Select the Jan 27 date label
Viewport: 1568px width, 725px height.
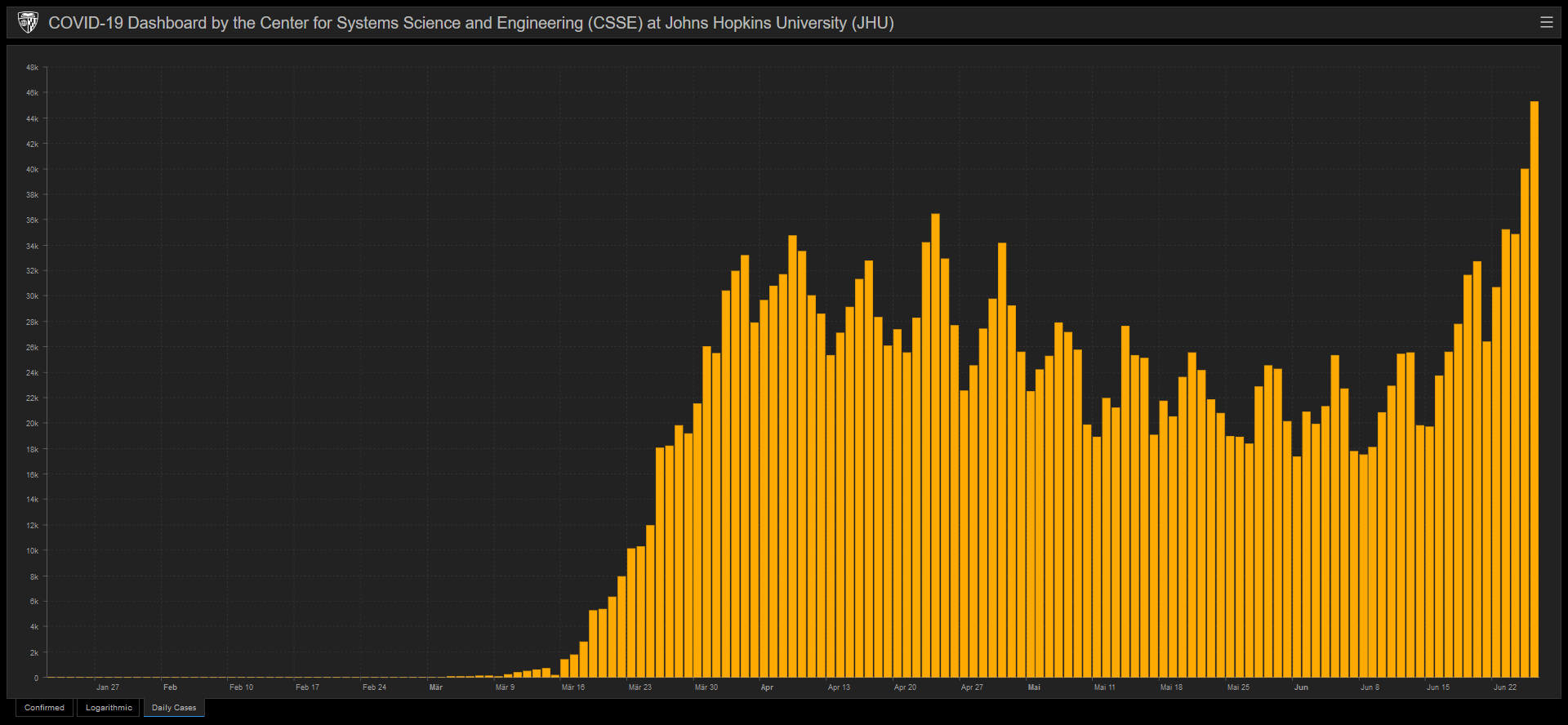108,687
